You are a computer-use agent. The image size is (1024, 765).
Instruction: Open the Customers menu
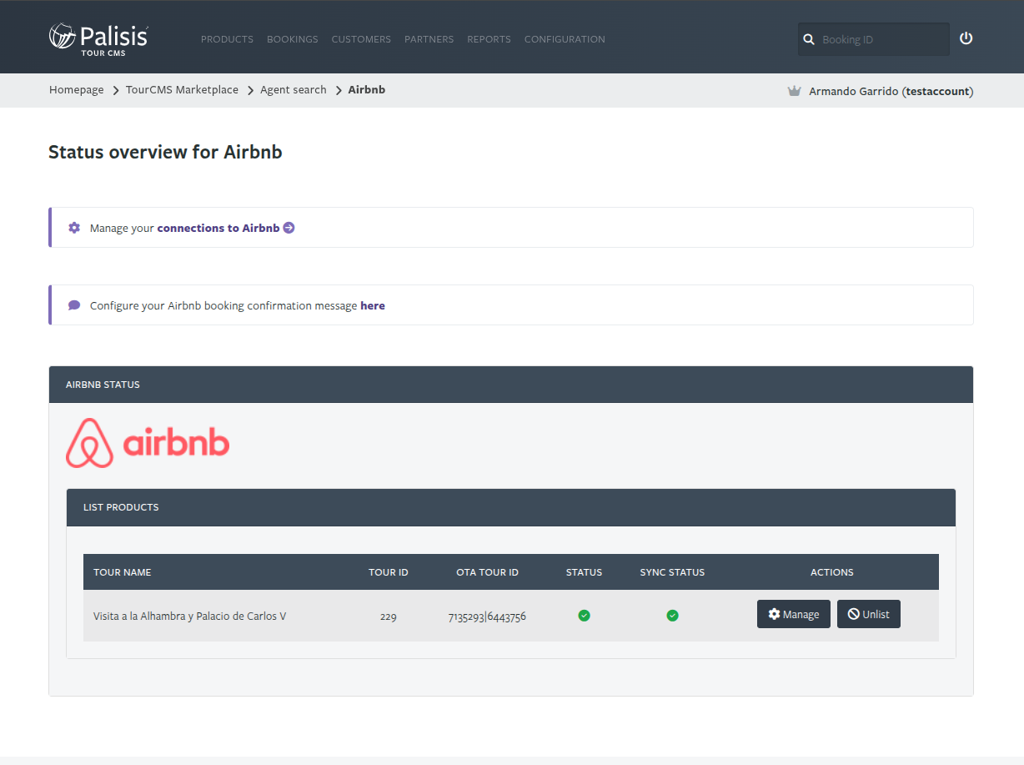(x=361, y=39)
